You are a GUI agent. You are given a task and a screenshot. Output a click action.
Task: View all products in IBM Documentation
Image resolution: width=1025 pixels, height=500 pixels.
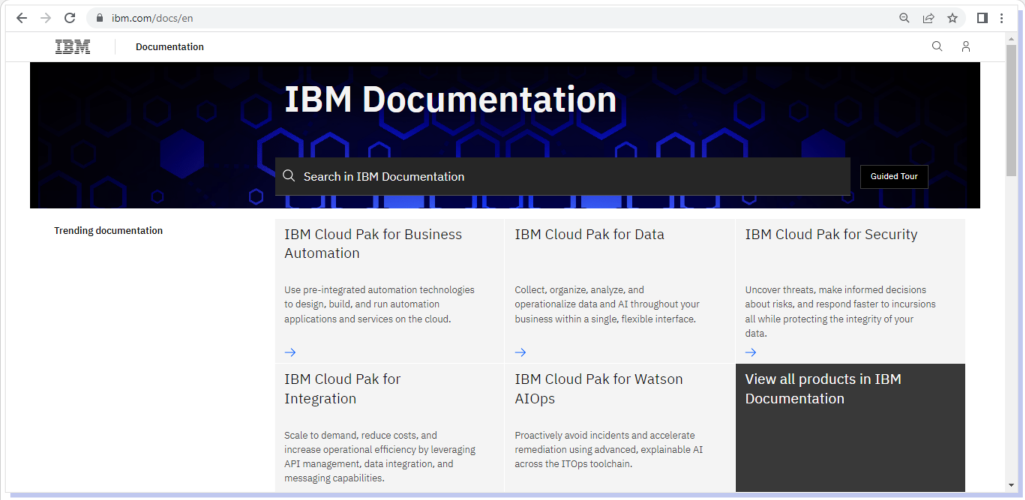[850, 428]
